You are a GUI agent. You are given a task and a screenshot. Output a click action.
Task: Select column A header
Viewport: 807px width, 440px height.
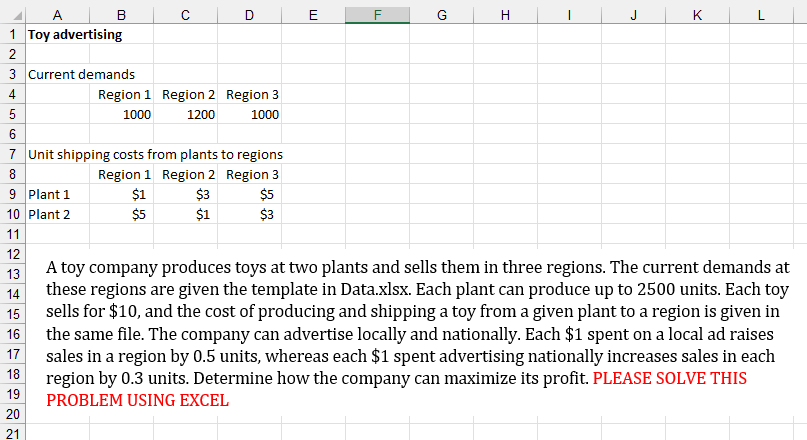tap(57, 15)
